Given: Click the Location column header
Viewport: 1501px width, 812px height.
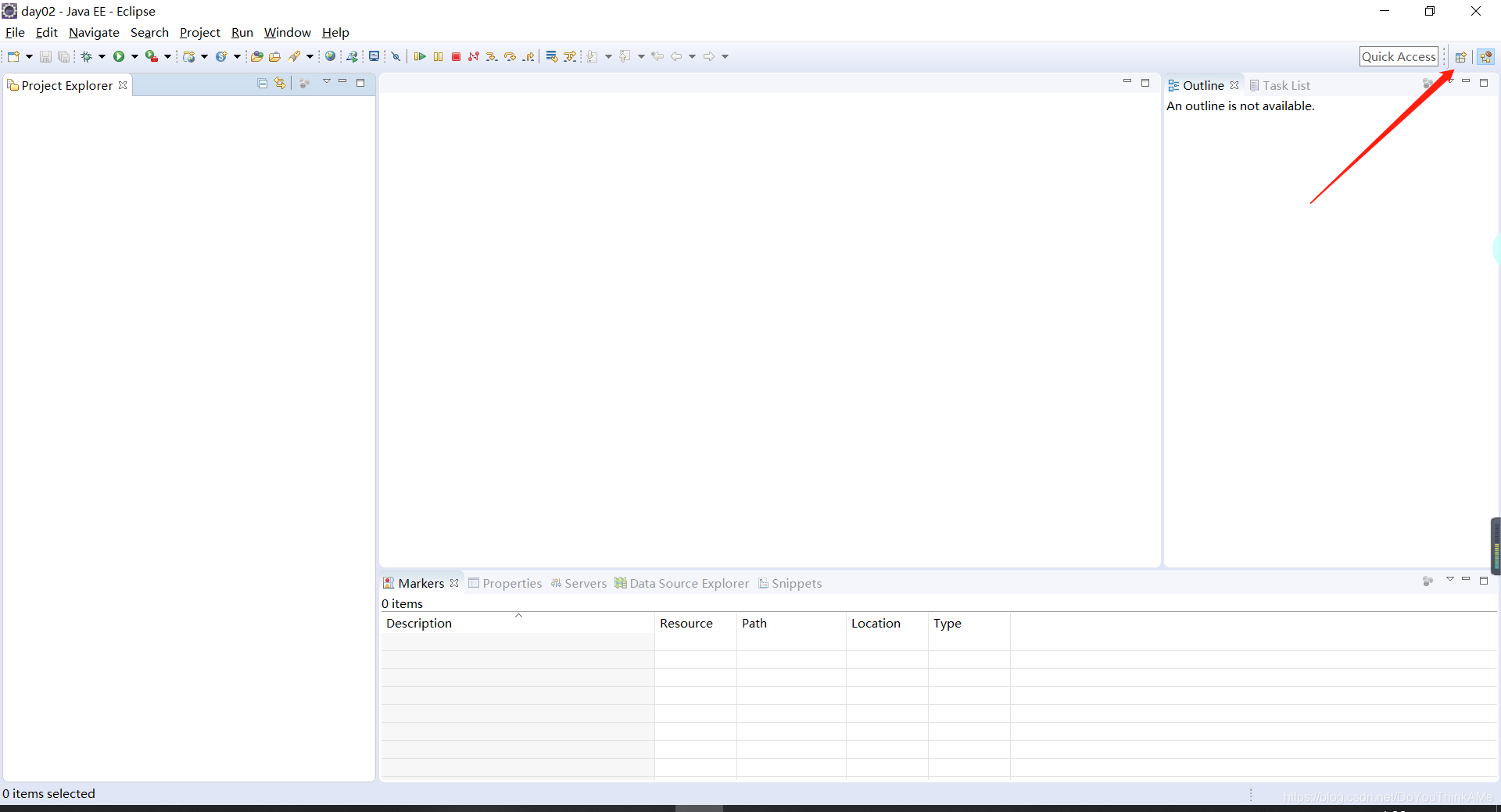Looking at the screenshot, I should coord(887,623).
